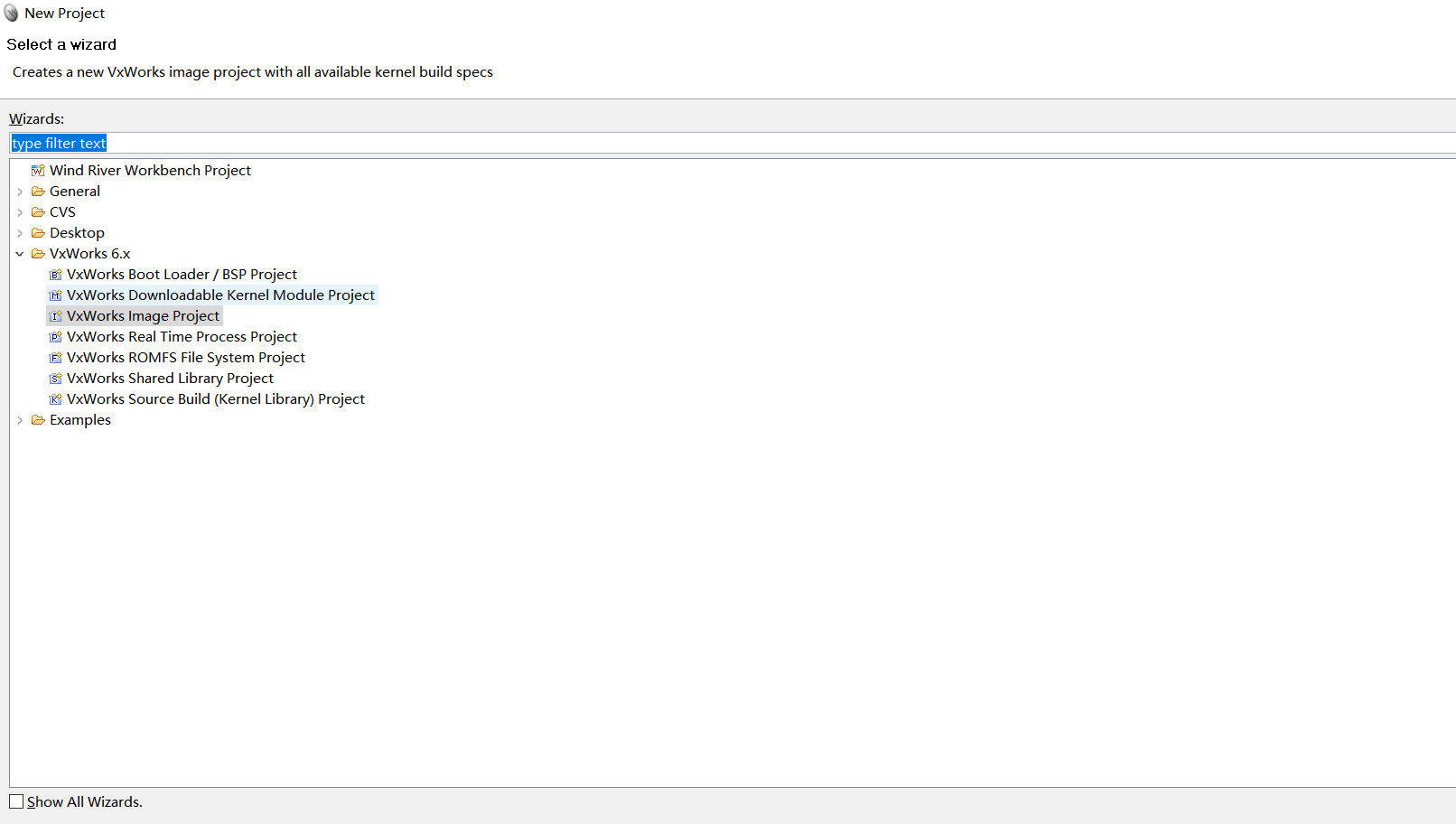Select the CVS category label

point(62,211)
